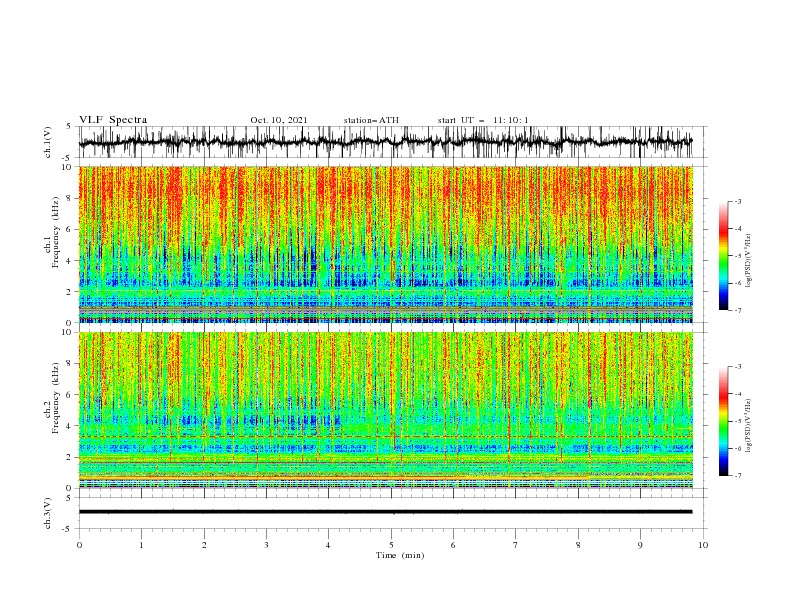Click time axis tick label "3"

point(266,545)
